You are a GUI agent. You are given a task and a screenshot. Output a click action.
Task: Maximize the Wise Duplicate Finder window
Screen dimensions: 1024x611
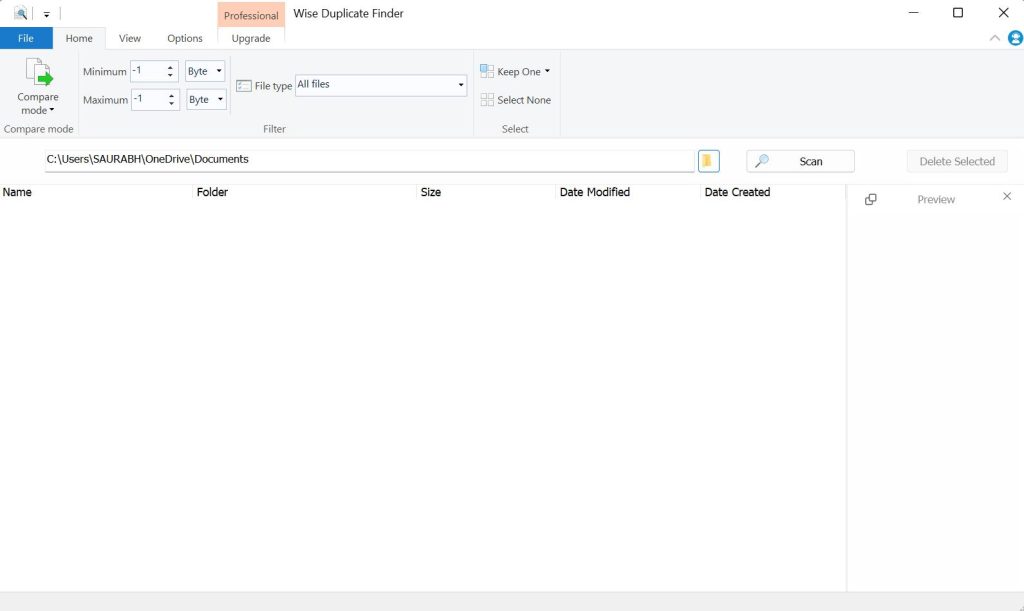pos(958,12)
